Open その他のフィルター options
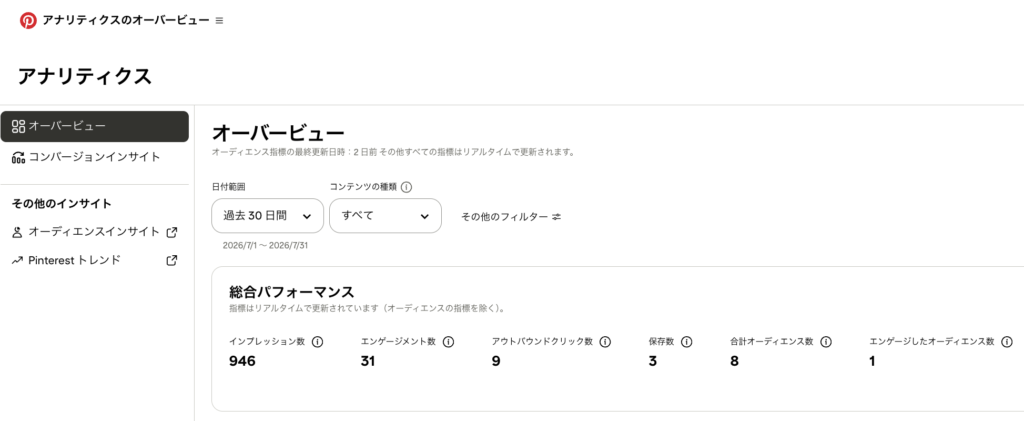 click(x=511, y=217)
